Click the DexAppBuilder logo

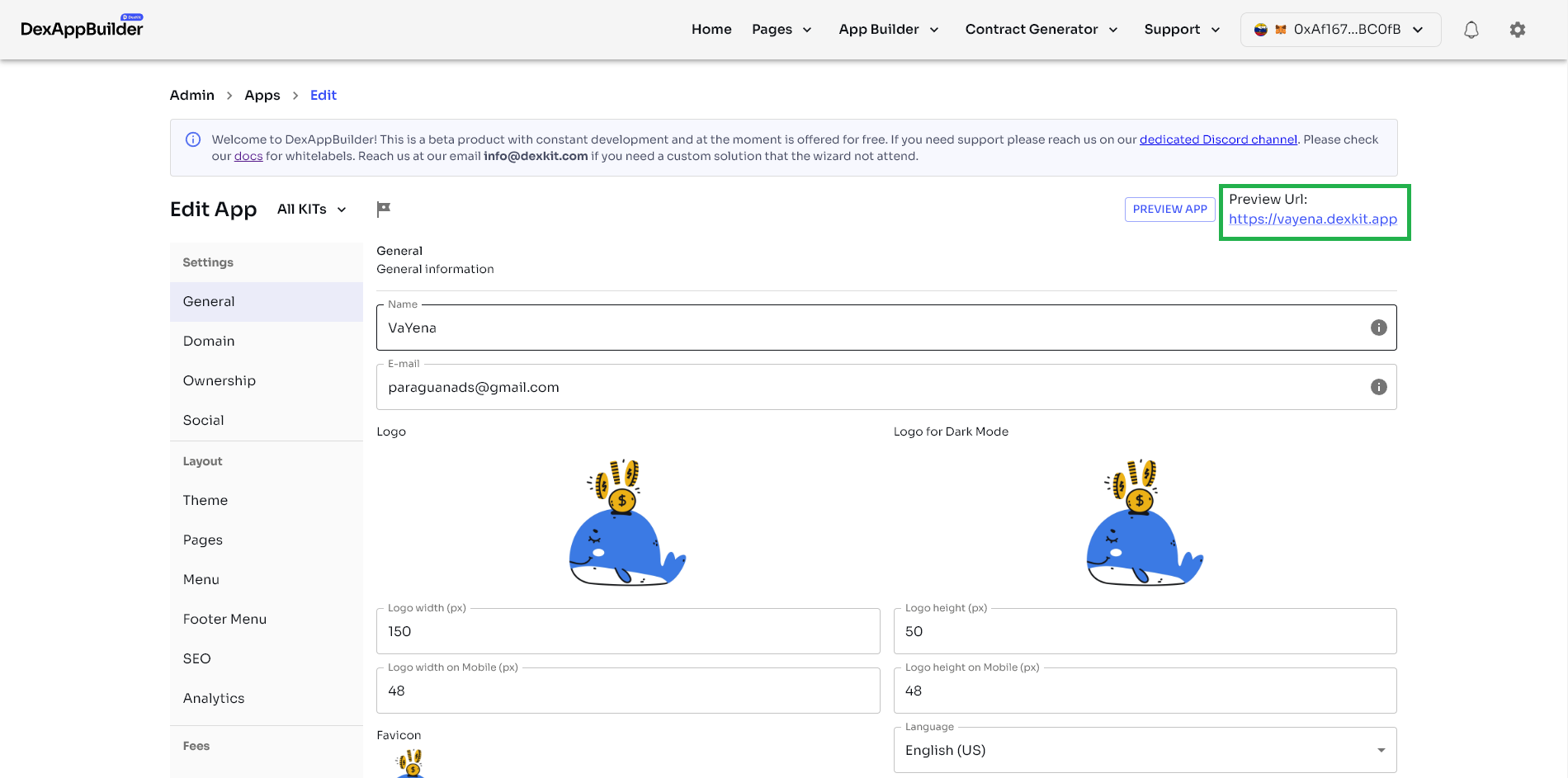82,29
